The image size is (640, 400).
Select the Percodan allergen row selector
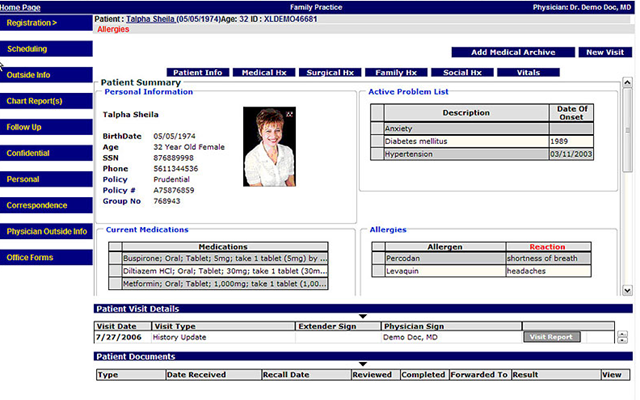pyautogui.click(x=378, y=258)
